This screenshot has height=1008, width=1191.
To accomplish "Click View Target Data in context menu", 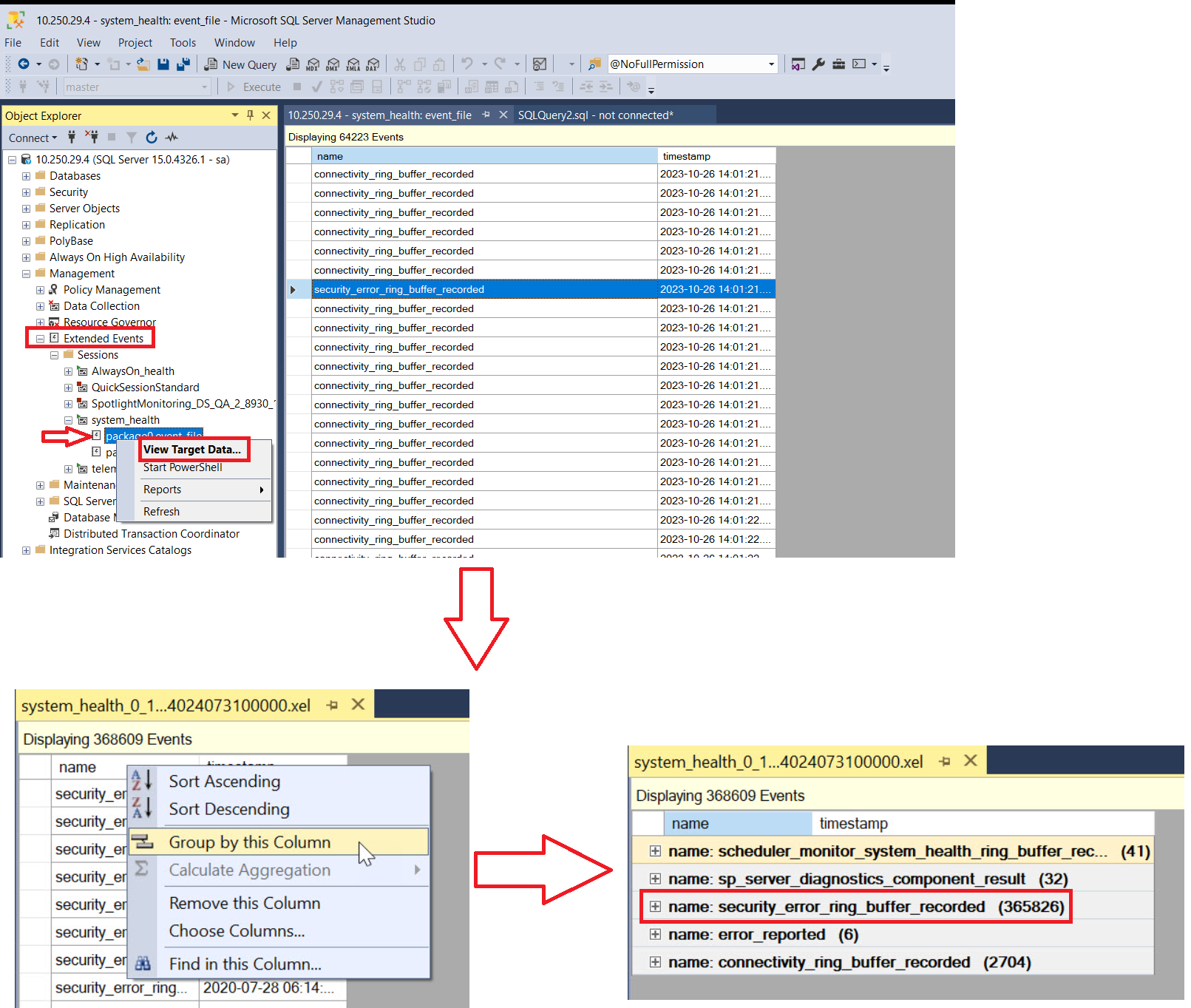I will point(192,450).
